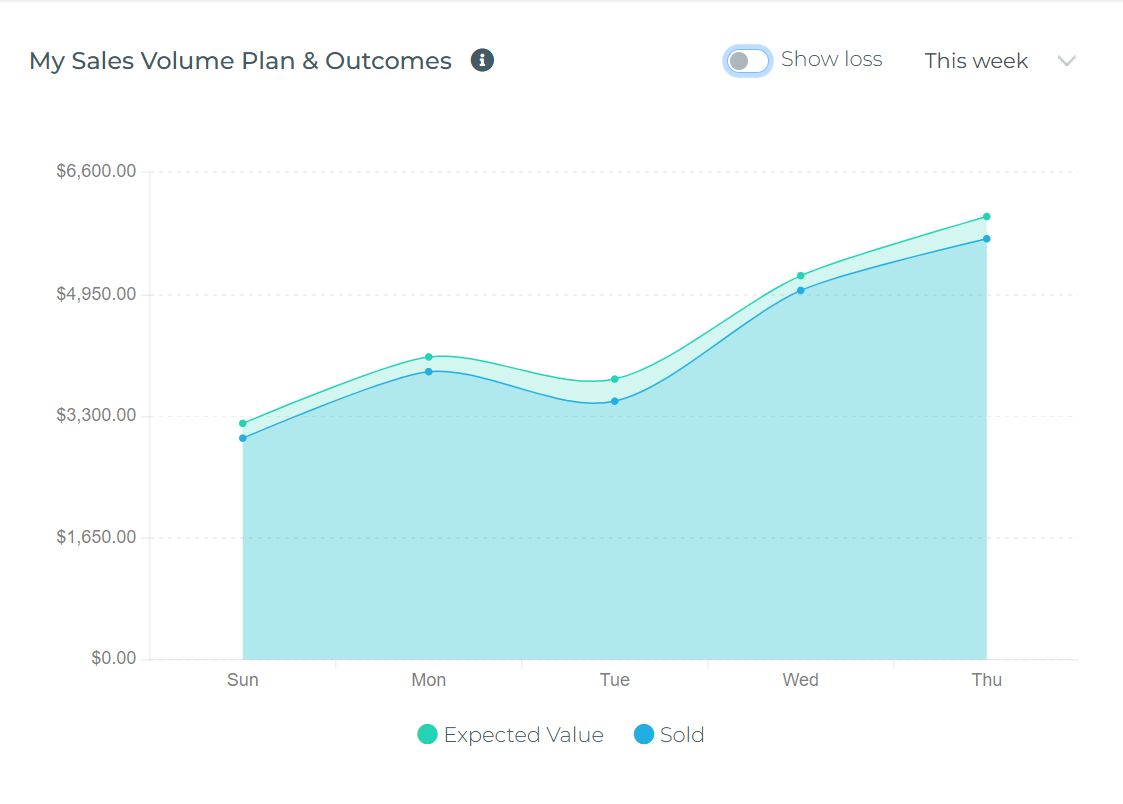Image resolution: width=1123 pixels, height=804 pixels.
Task: Click the Wed label on the x-axis
Action: point(800,680)
